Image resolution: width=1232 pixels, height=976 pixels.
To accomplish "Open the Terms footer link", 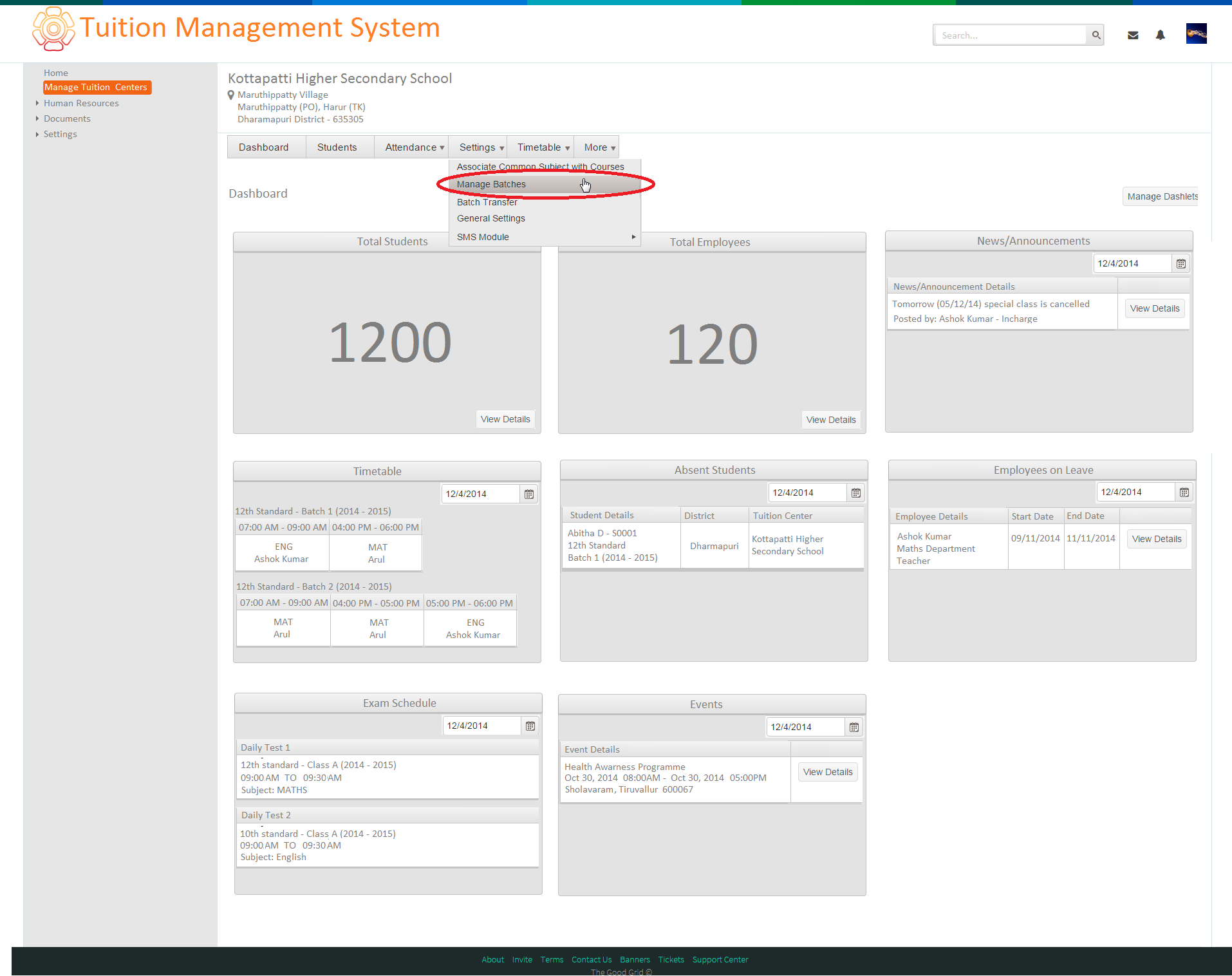I will tap(552, 960).
